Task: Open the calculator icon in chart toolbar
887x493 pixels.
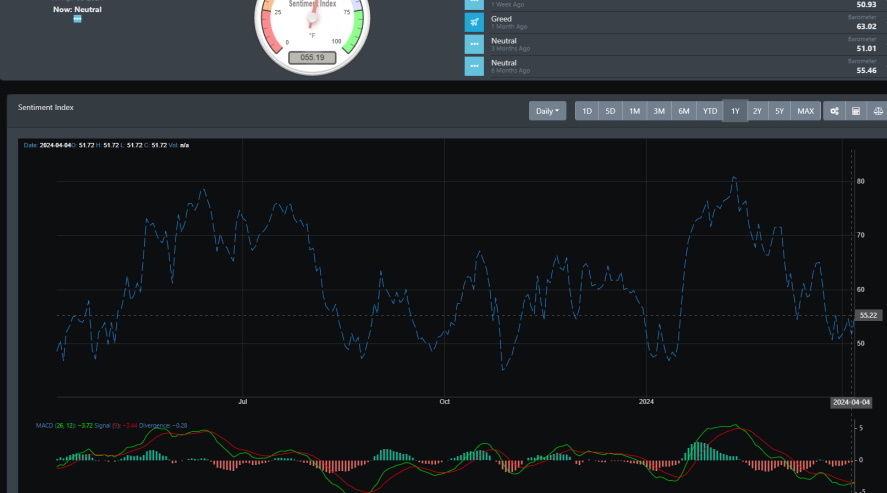Action: 856,111
